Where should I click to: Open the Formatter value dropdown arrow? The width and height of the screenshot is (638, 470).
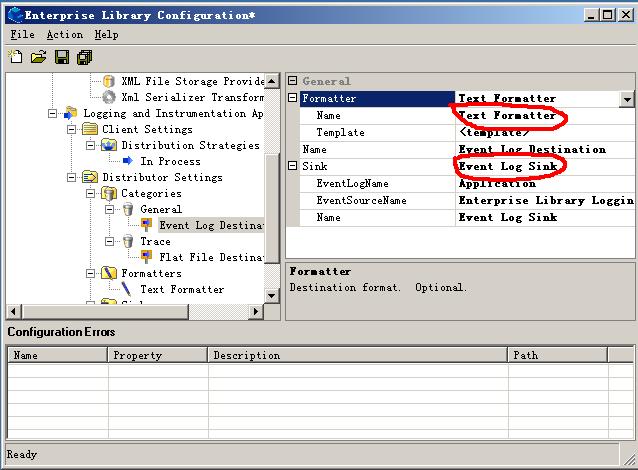tap(626, 99)
